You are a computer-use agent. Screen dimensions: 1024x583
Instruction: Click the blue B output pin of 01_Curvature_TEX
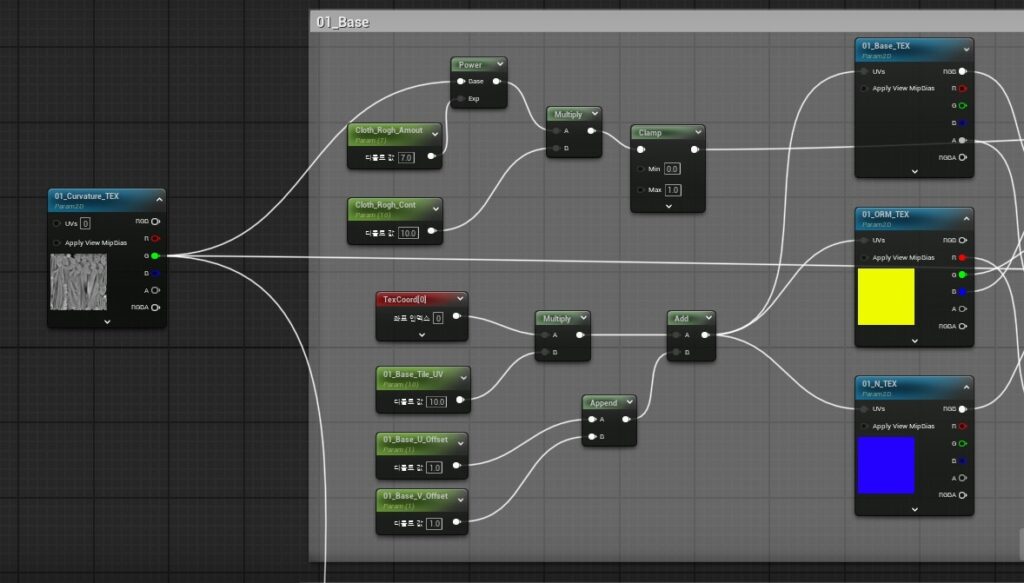(x=155, y=273)
